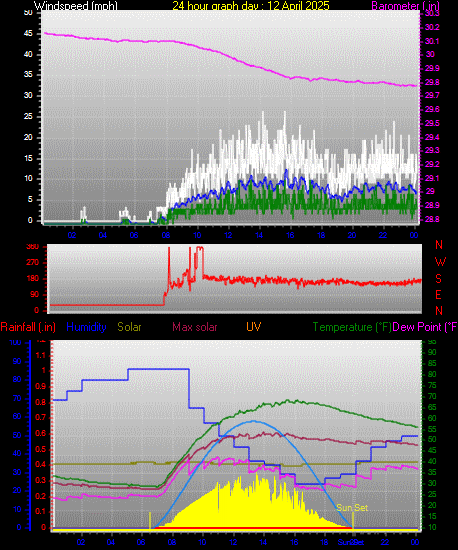Click the barometer axis value "28.8"
Image resolution: width=458 pixels, height=550 pixels.
point(432,219)
